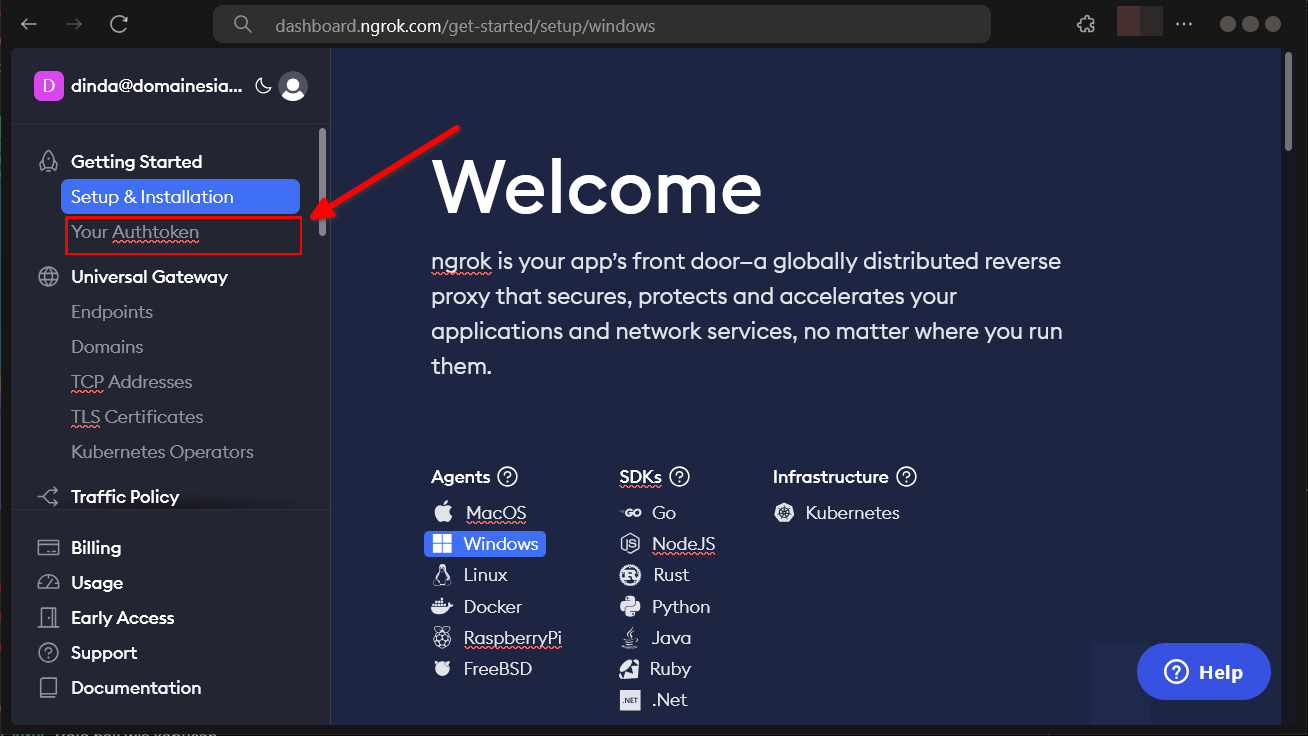Open help tooltip next to SDKs
Screen dimensions: 1308x736
pyautogui.click(x=680, y=477)
